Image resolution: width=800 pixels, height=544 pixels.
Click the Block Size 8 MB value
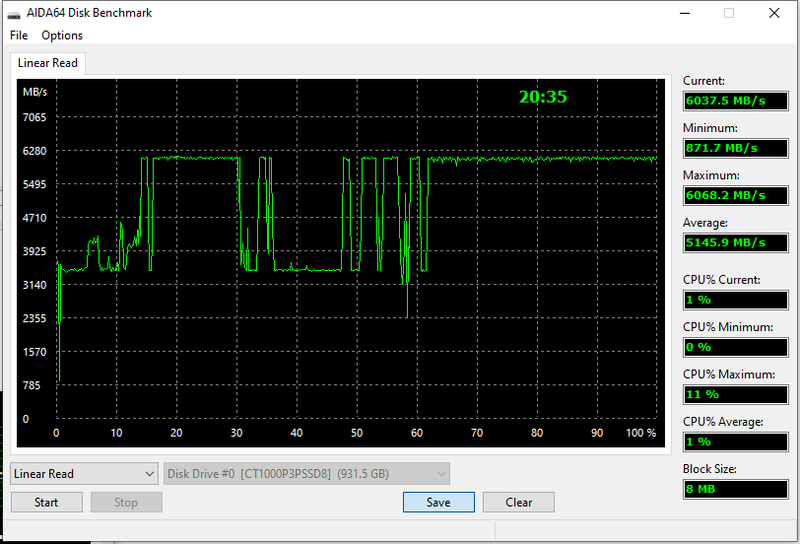(736, 489)
